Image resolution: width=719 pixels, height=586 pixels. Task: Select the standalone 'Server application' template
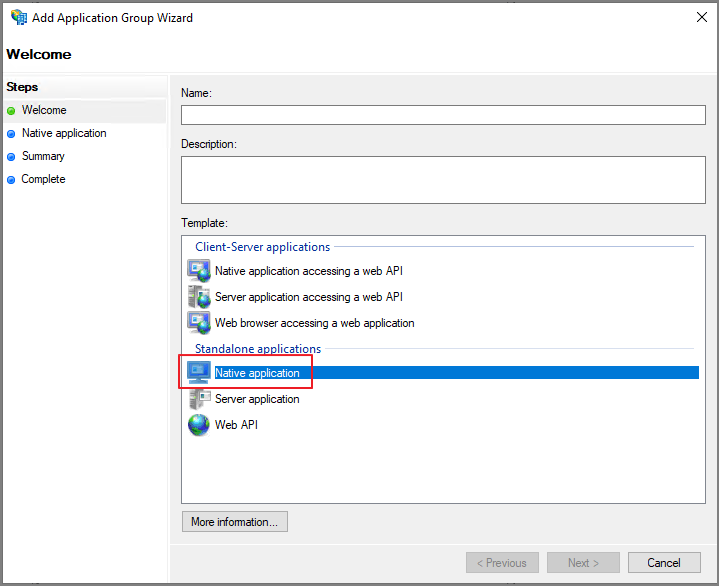[x=257, y=399]
